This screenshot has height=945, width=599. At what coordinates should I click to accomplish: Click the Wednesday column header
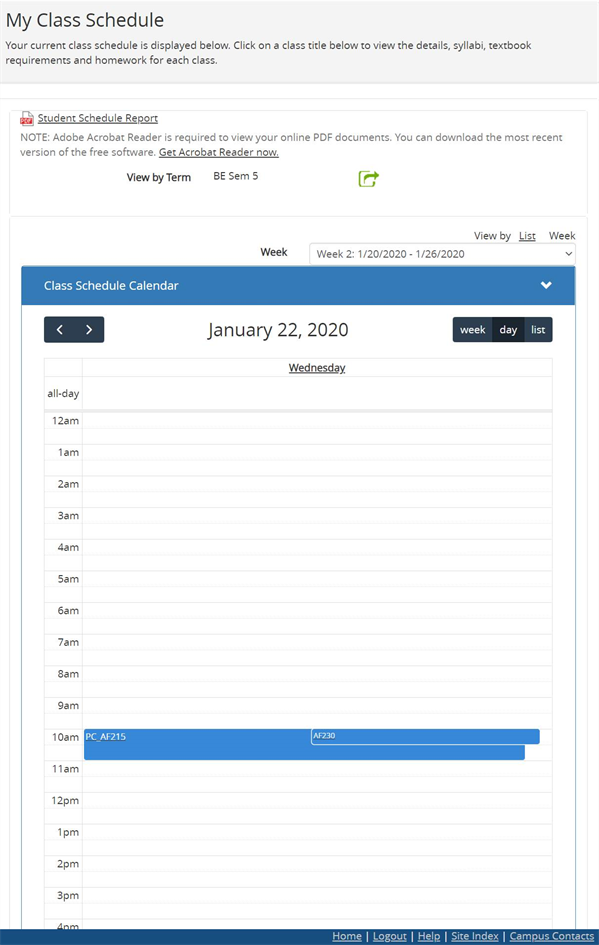pyautogui.click(x=317, y=368)
